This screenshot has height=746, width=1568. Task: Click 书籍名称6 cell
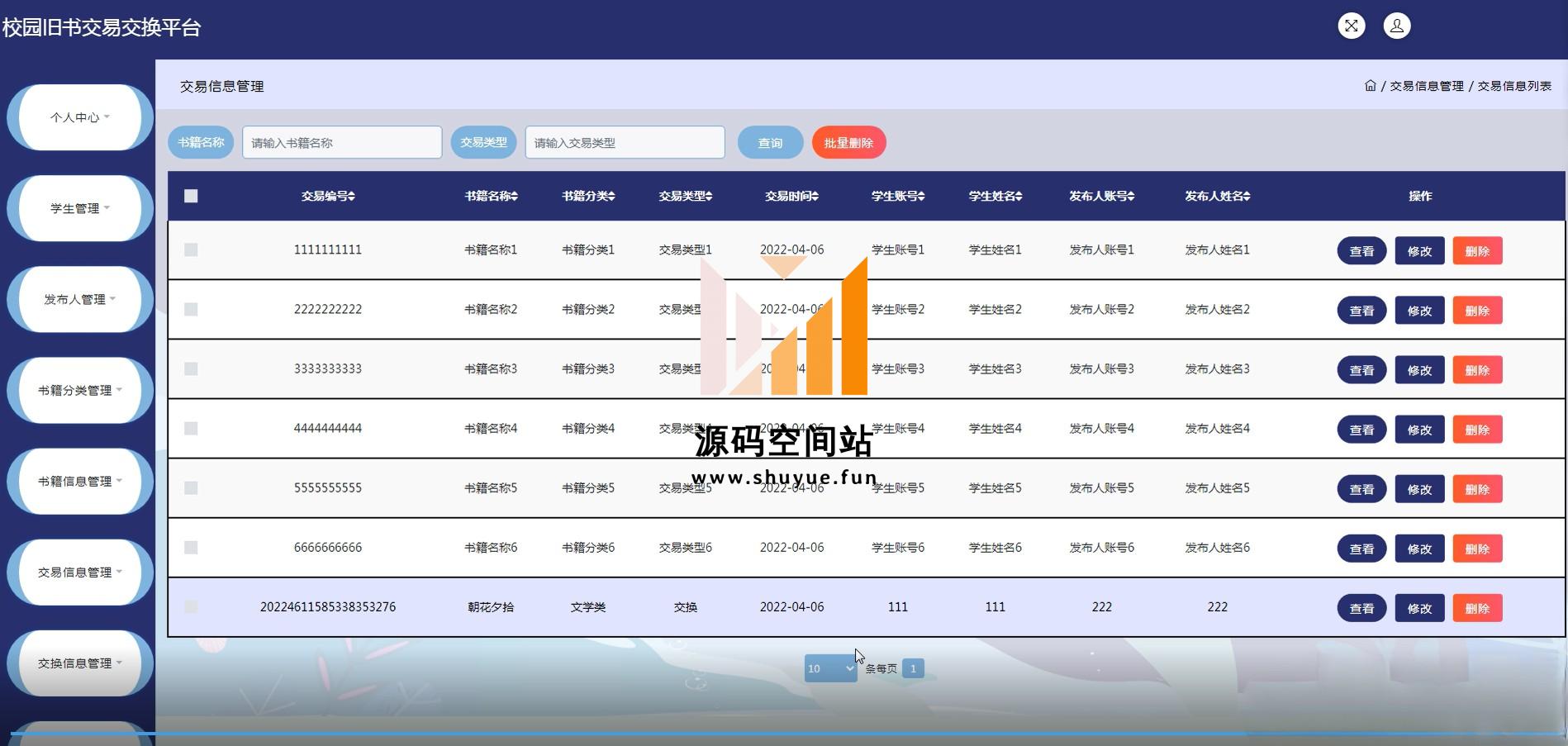click(x=491, y=547)
